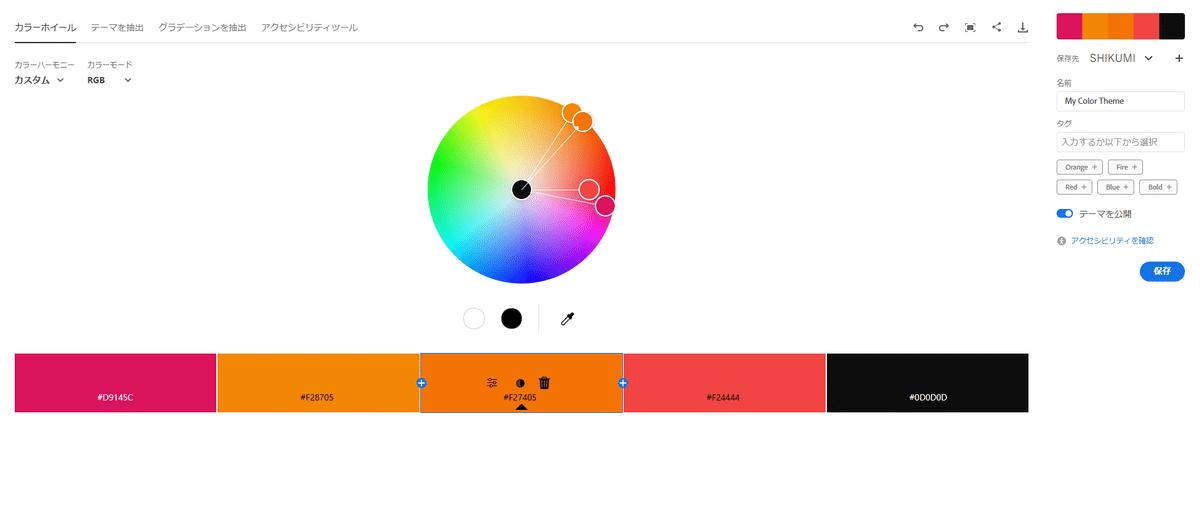1200x515 pixels.
Task: Click topmost orange handle on color wheel
Action: point(571,112)
